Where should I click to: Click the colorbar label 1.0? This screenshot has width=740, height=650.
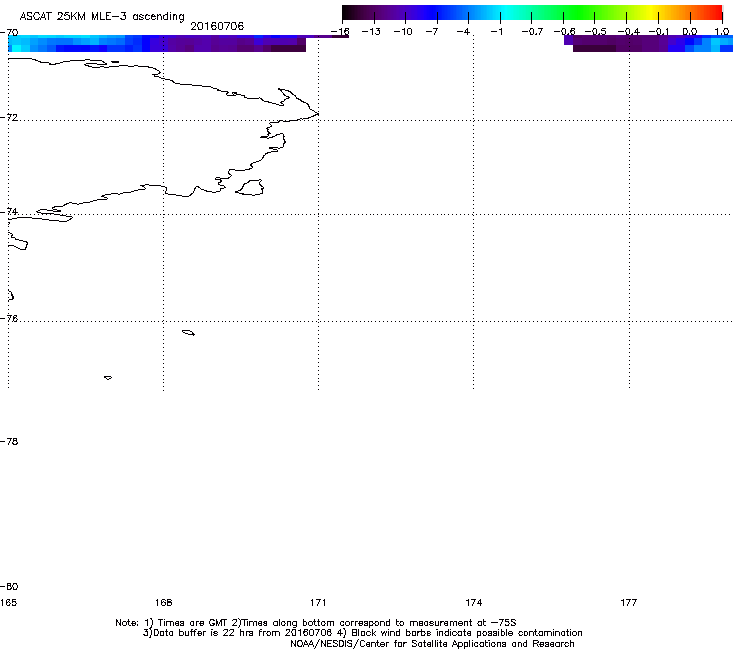(x=722, y=32)
